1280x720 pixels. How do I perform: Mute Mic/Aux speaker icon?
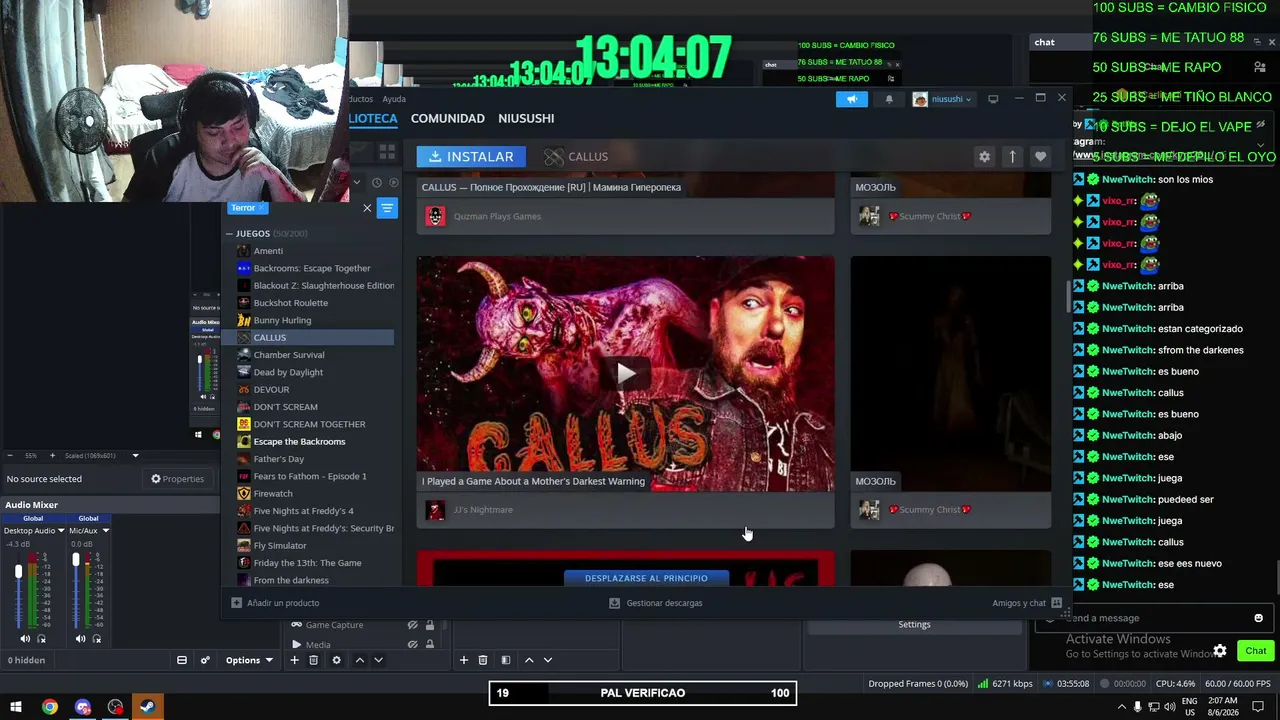pos(81,639)
